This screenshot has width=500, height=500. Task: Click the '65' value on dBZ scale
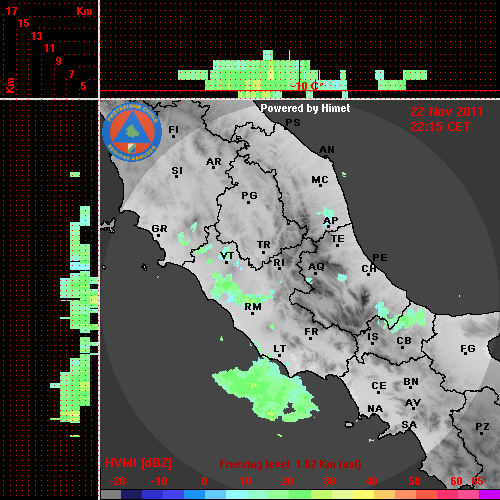[x=477, y=481]
